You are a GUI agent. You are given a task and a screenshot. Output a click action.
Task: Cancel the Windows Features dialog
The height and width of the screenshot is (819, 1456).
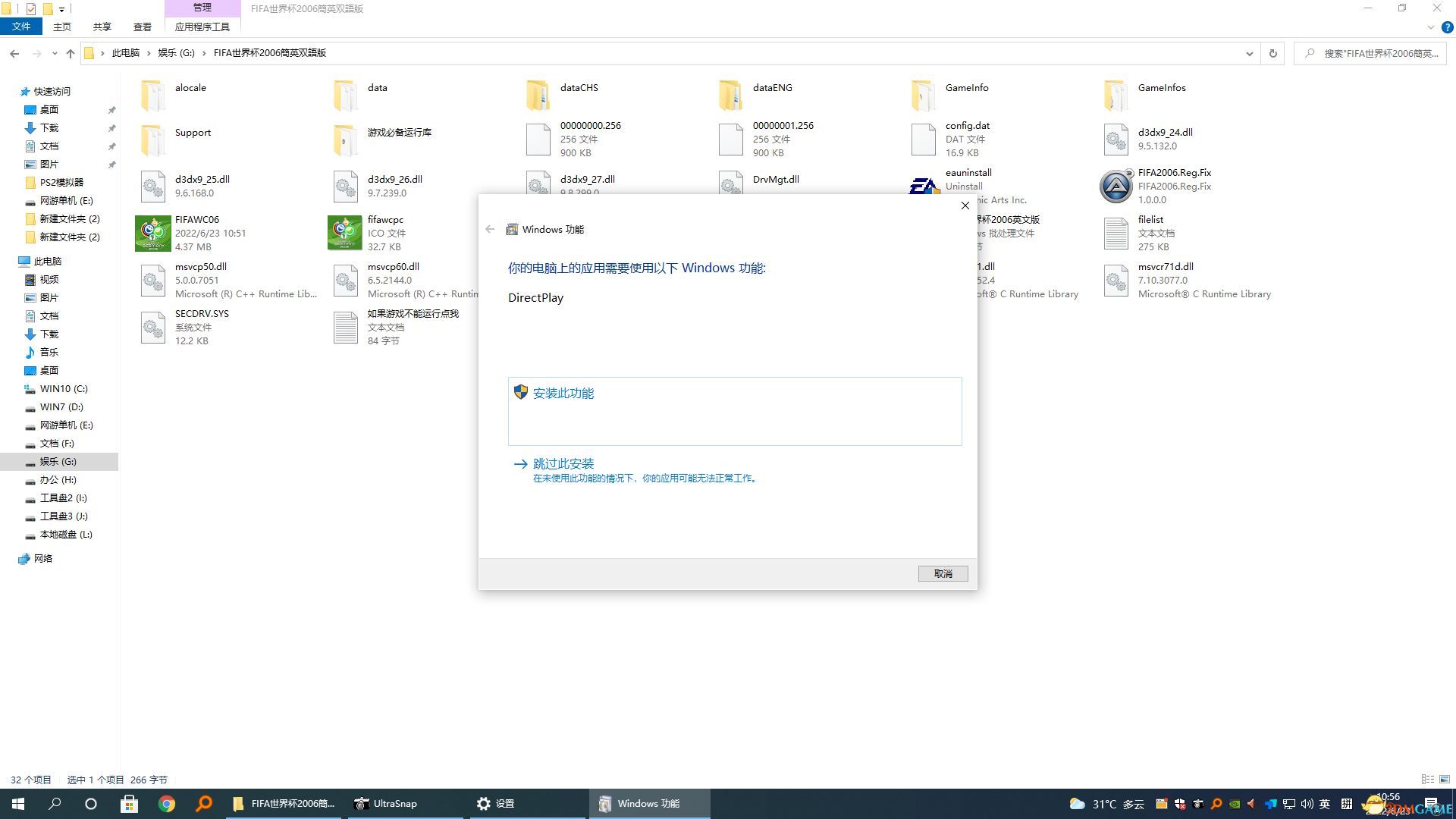(943, 573)
